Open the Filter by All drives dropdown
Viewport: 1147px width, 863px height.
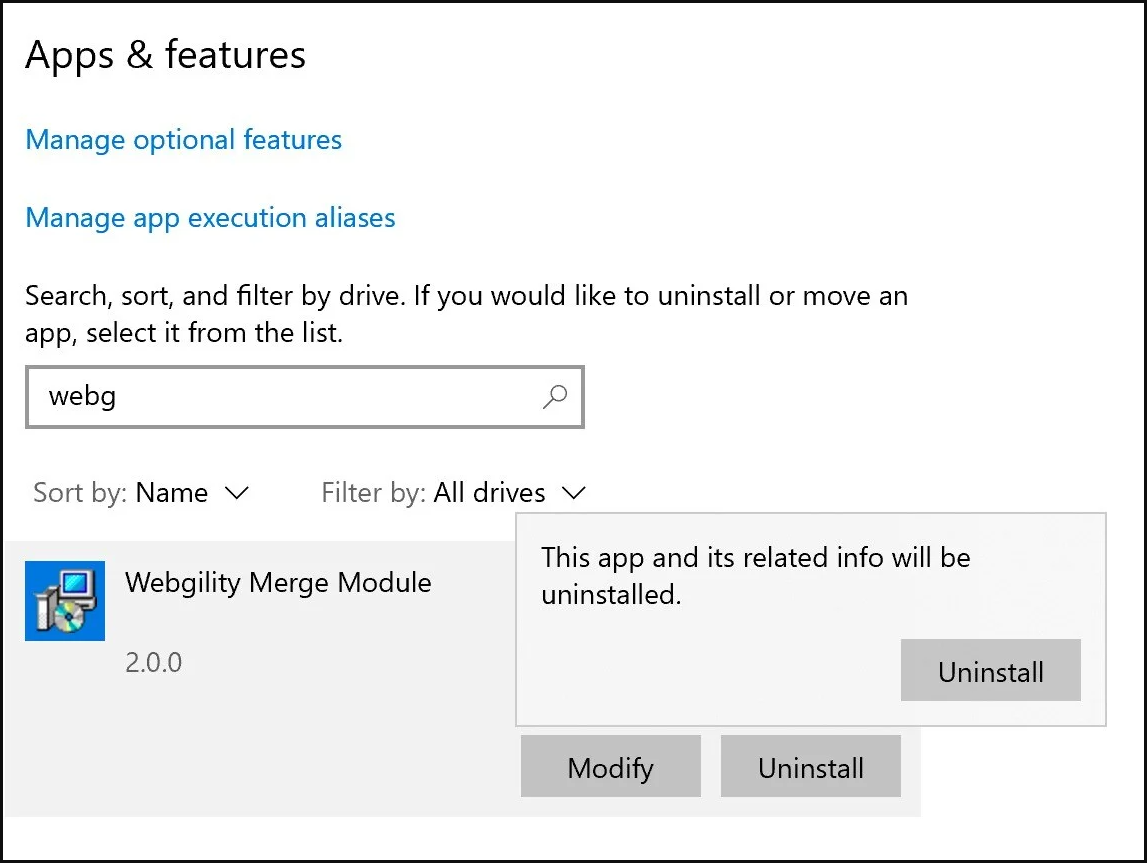tap(453, 493)
